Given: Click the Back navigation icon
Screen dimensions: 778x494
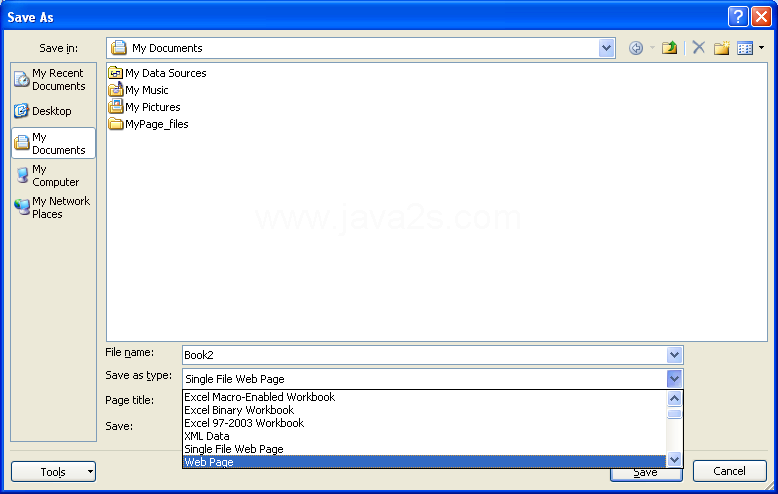Looking at the screenshot, I should (x=636, y=48).
